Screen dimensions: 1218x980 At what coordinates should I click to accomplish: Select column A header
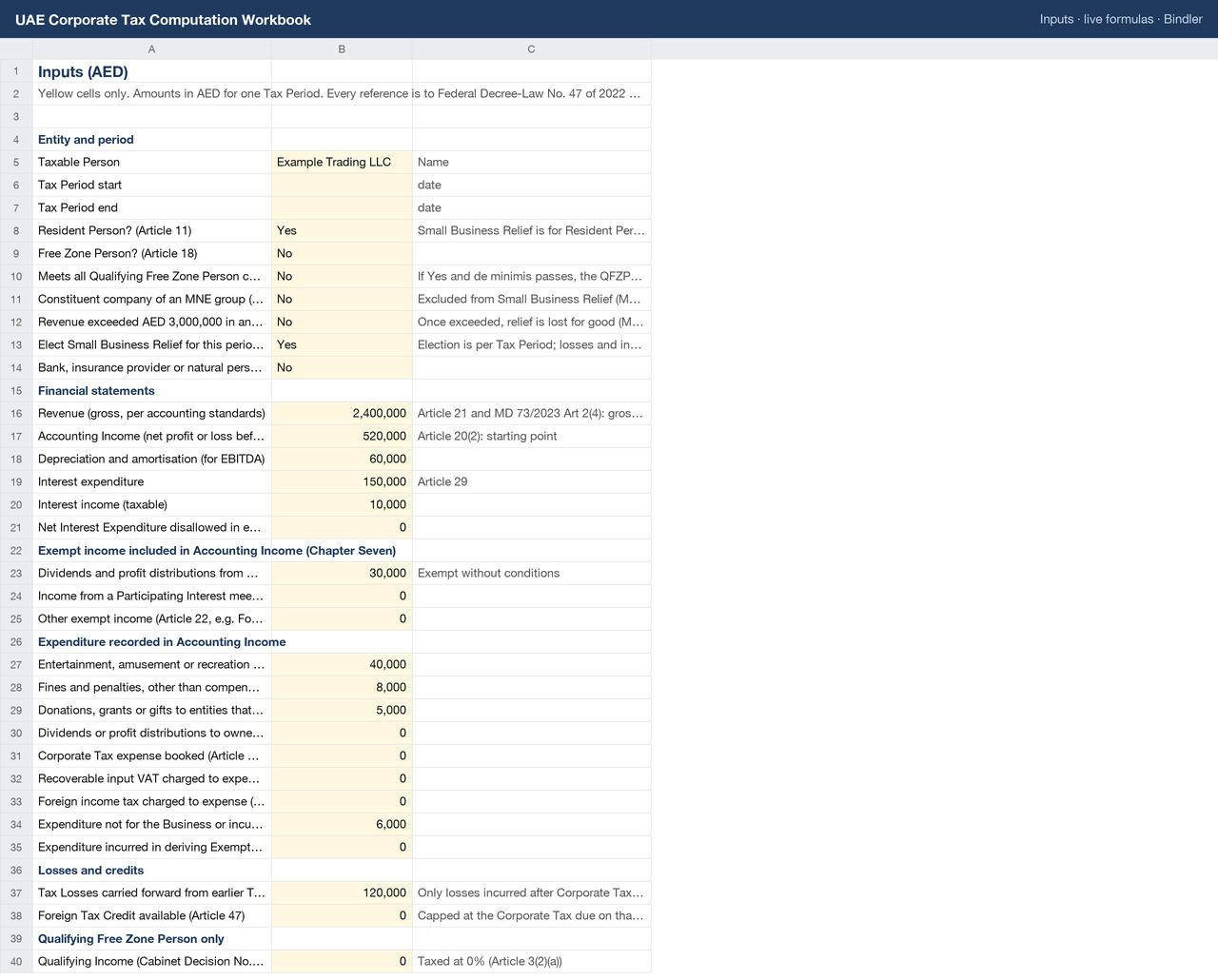[x=152, y=49]
